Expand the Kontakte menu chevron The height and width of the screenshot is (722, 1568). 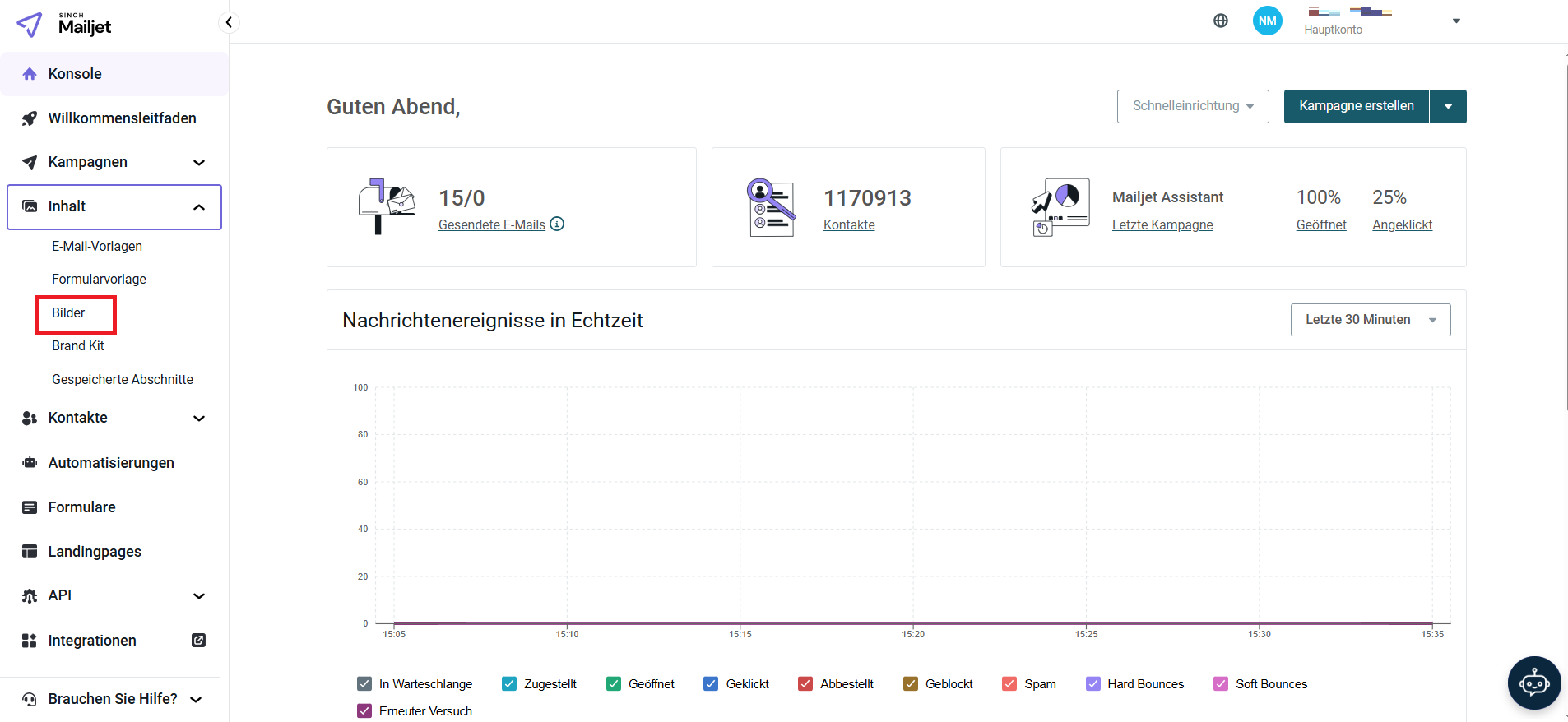point(199,419)
